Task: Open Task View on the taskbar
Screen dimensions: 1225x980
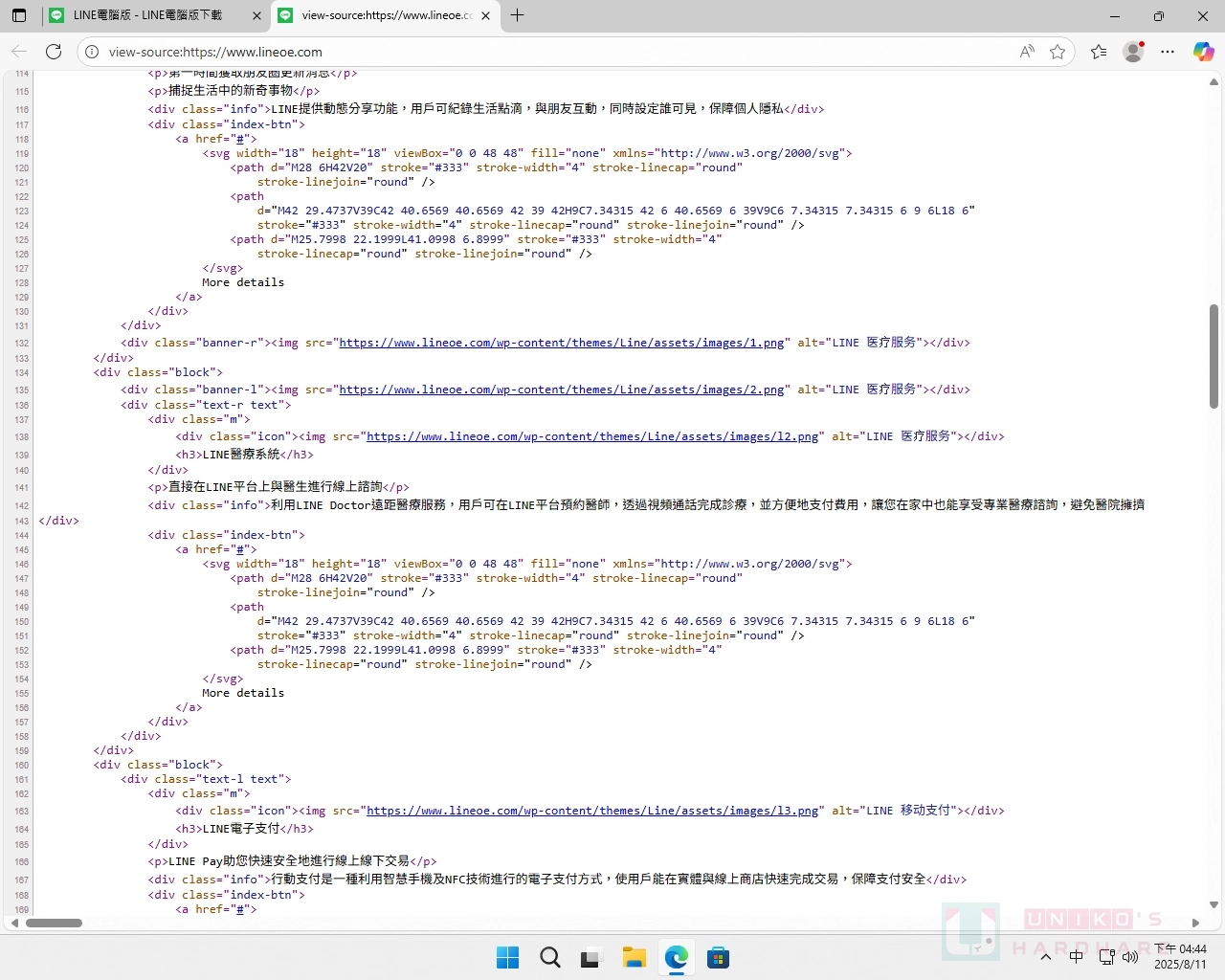Action: (x=591, y=957)
